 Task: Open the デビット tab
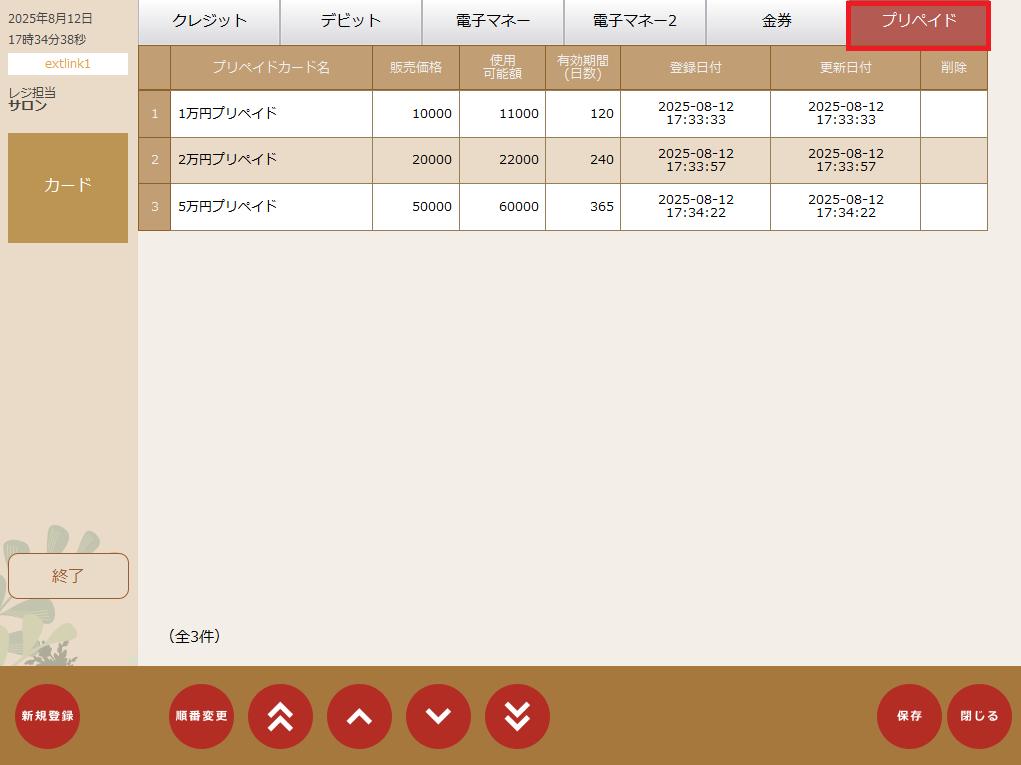point(351,22)
